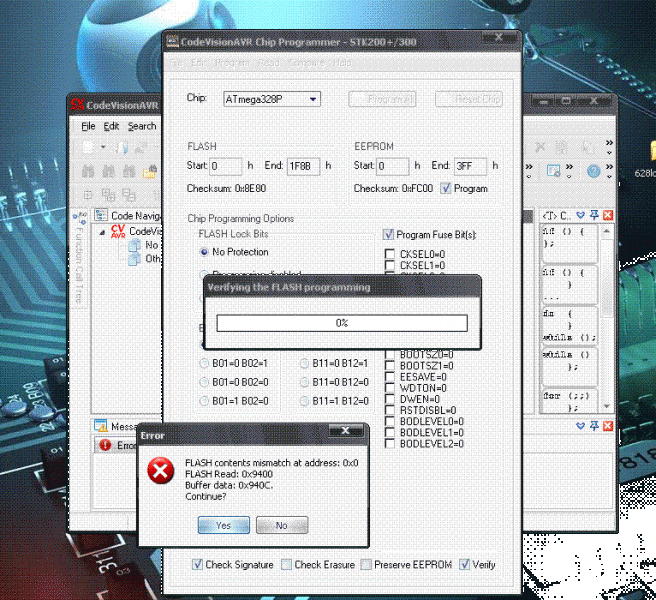The image size is (656, 600).
Task: Check the RSTDISBL=0 fuse bit
Action: 390,410
